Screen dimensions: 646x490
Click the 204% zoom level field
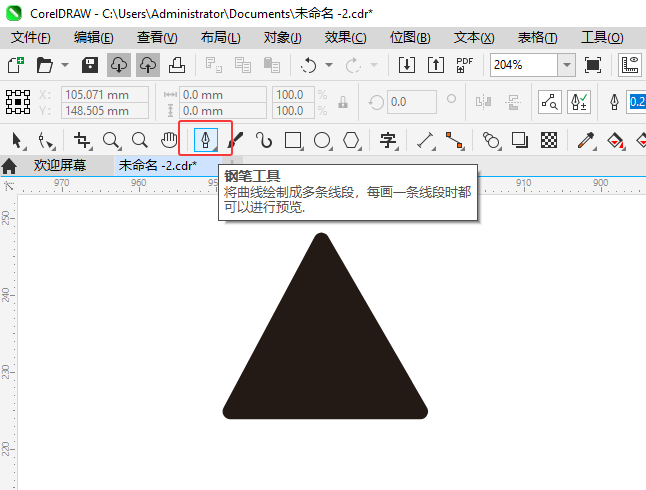coord(524,65)
